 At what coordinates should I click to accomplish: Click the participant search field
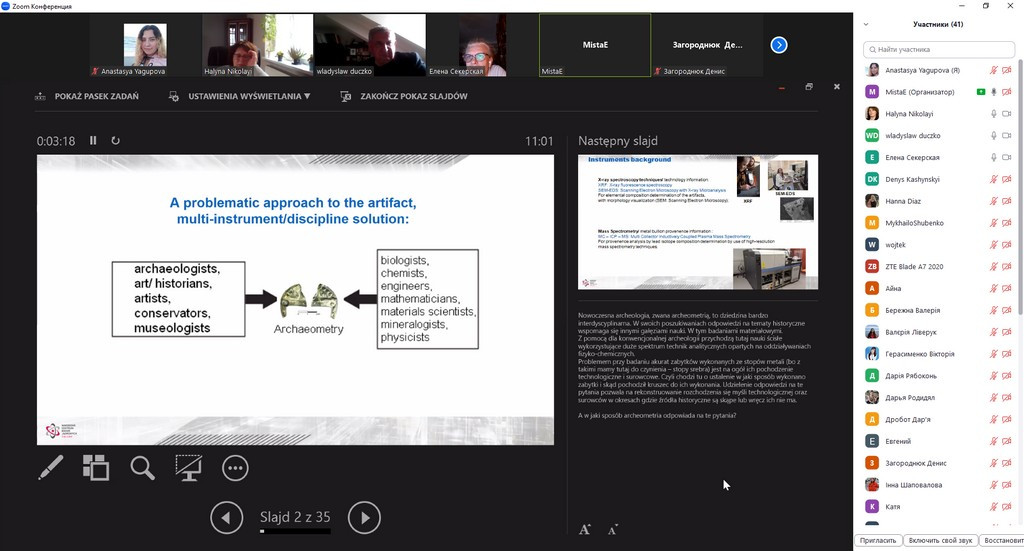pyautogui.click(x=938, y=49)
